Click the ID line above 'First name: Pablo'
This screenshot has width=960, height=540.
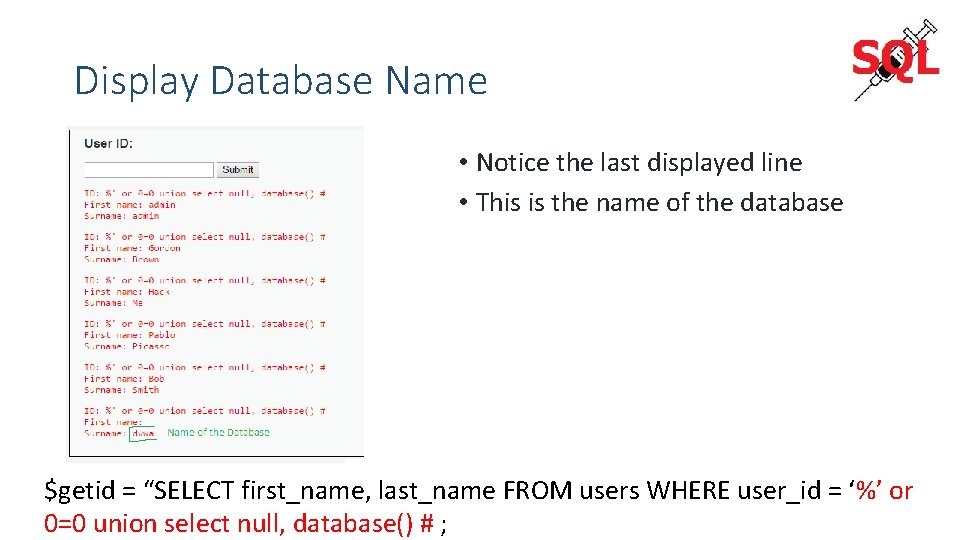pyautogui.click(x=204, y=324)
